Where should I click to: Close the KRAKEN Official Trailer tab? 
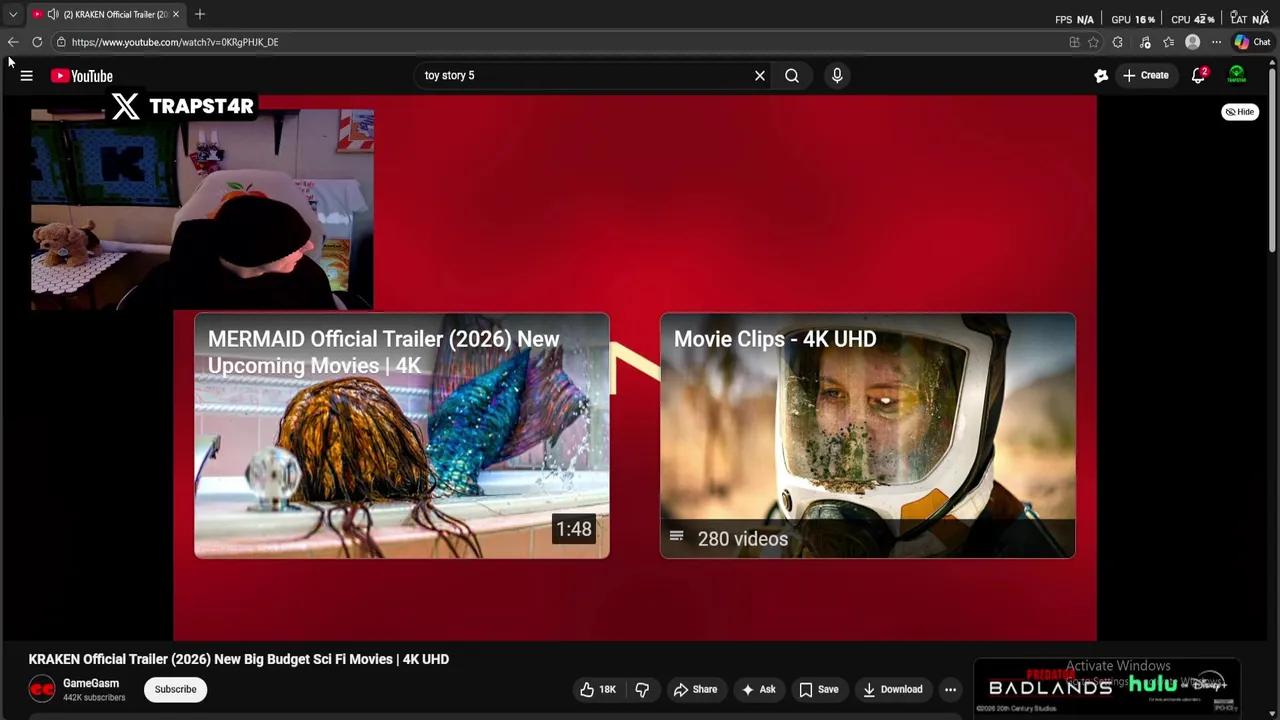175,14
